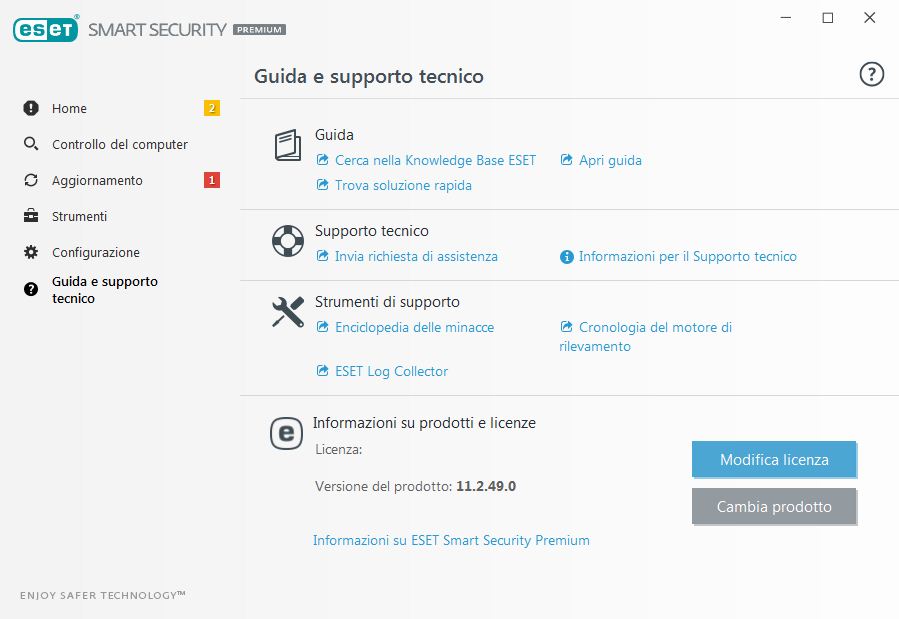Click the red update notification badge

[211, 180]
